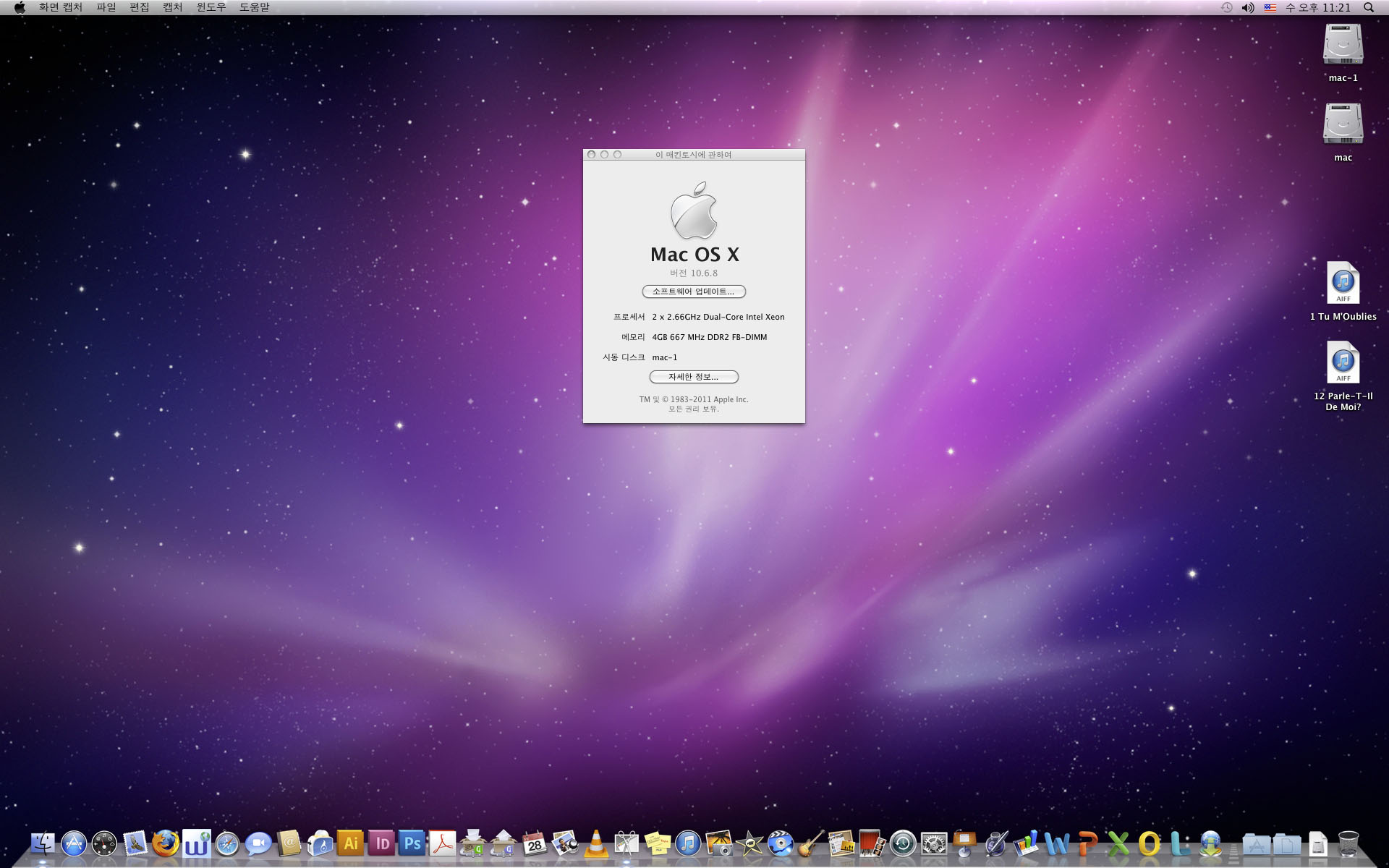
Task: Click the 자세한 정보 button
Action: (693, 377)
